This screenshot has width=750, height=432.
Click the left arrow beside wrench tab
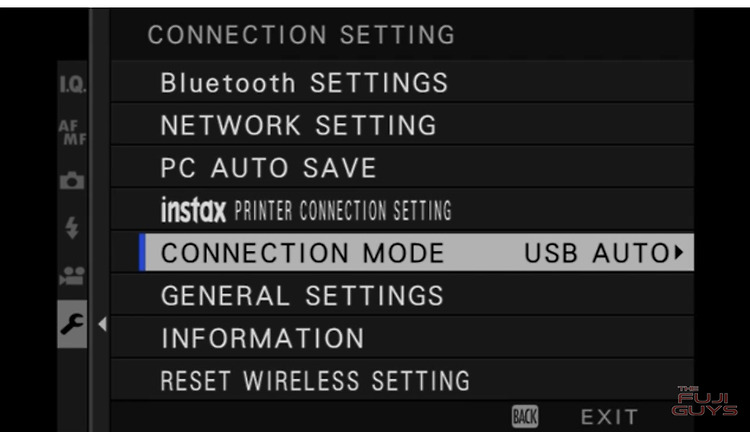click(102, 324)
